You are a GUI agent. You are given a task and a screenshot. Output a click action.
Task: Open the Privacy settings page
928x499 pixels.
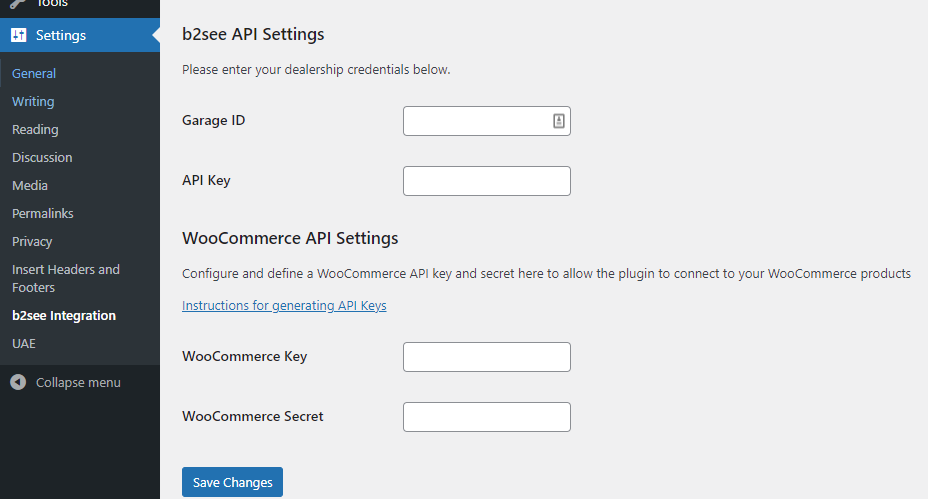pos(32,241)
